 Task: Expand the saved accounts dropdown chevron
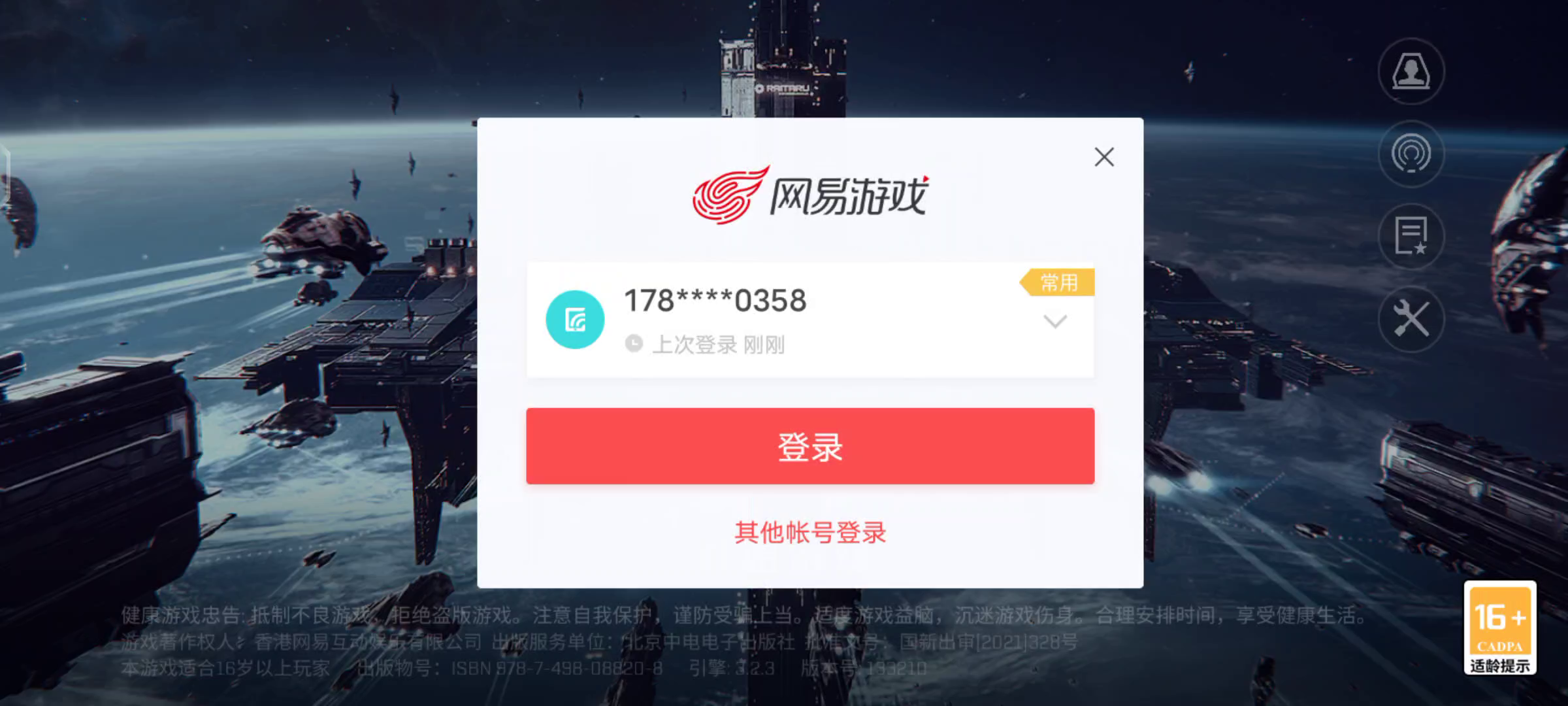1055,321
